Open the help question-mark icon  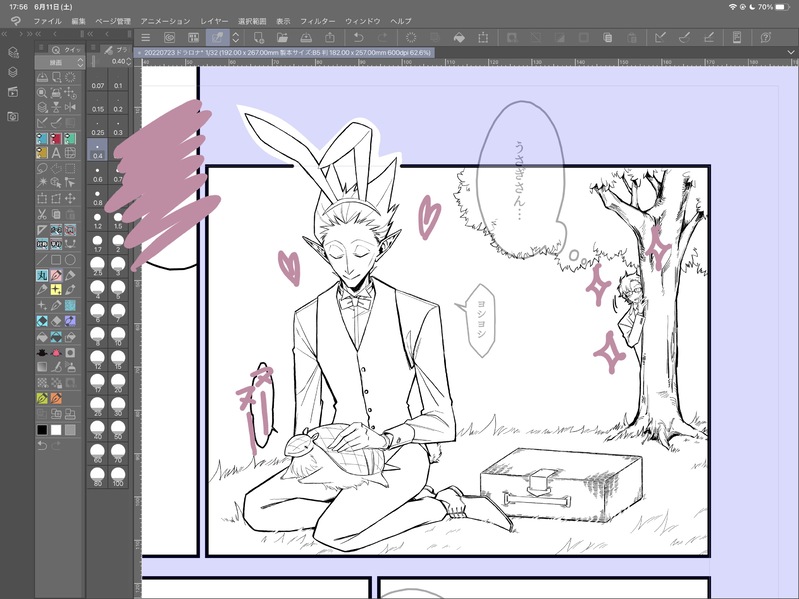click(765, 37)
